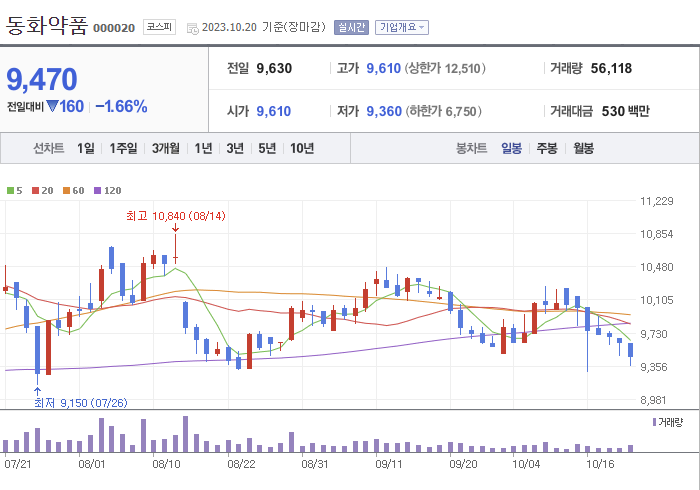The width and height of the screenshot is (700, 490).
Task: Click the current price 9,470
Action: pyautogui.click(x=42, y=79)
